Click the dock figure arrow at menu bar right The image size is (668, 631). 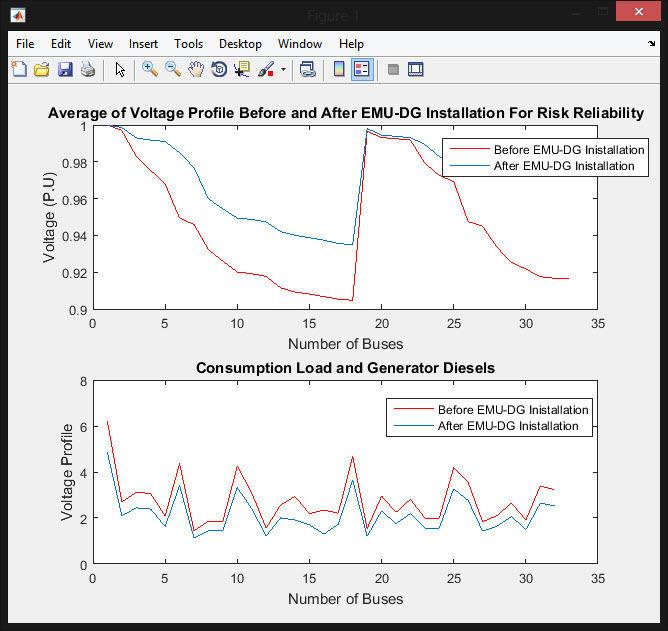[x=651, y=43]
